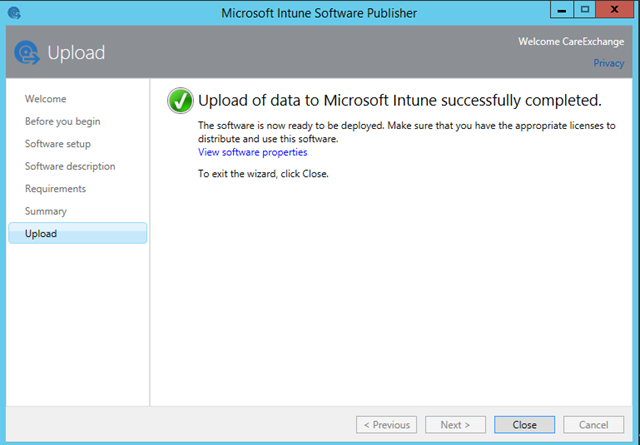Screen dimensions: 640x445
Task: Minimize the Software Publisher window
Action: [562, 10]
